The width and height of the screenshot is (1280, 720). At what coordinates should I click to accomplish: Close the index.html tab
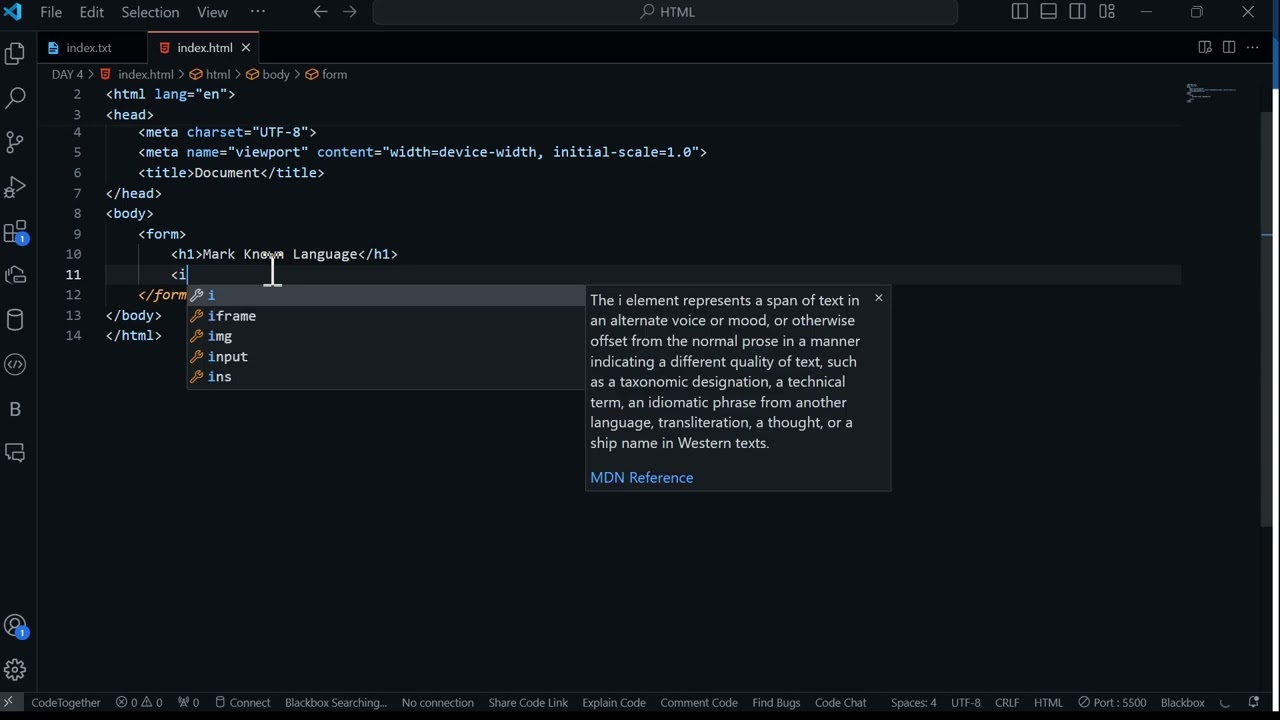tap(246, 47)
